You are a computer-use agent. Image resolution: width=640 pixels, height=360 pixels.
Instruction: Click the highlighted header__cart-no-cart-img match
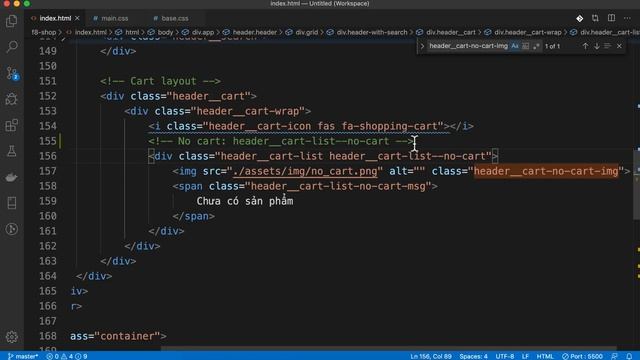(546, 171)
